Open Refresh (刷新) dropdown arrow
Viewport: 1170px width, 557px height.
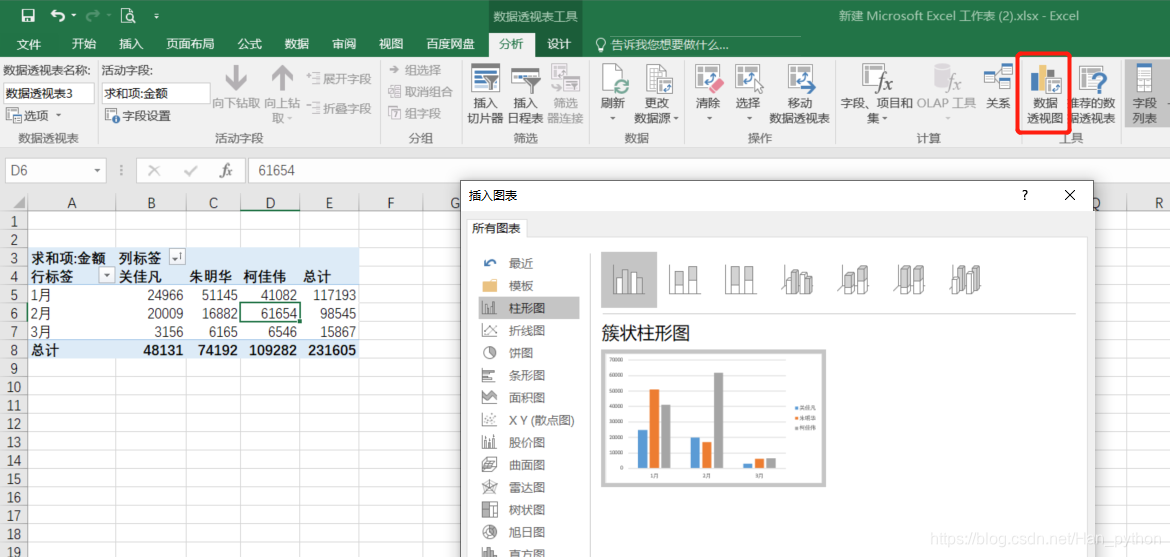point(614,118)
